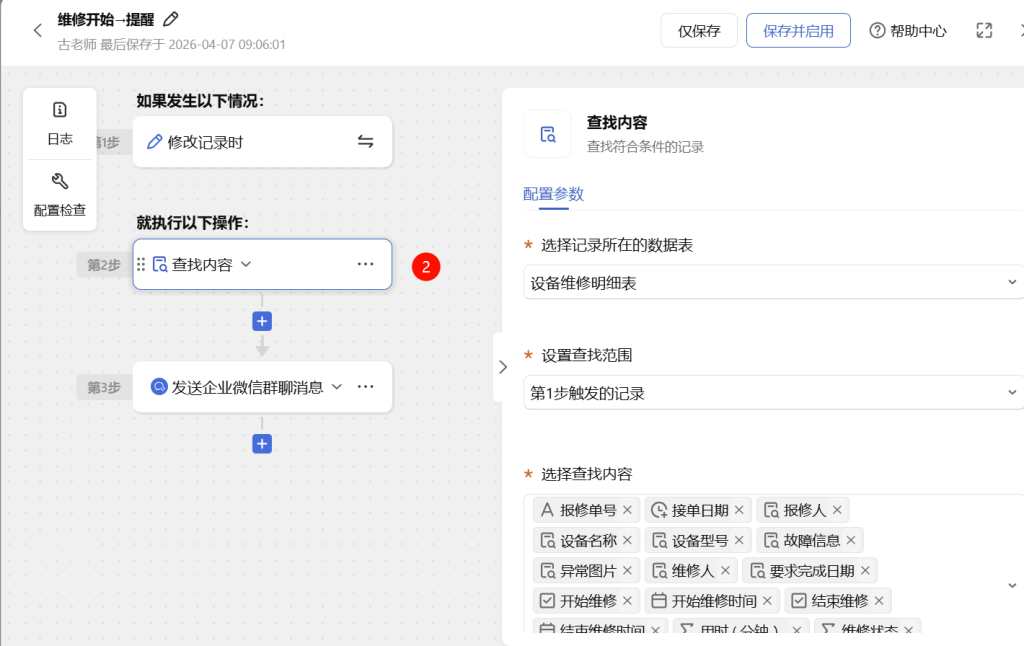Click the 开始维修时间 tag text
Image resolution: width=1024 pixels, height=646 pixels.
tap(714, 601)
